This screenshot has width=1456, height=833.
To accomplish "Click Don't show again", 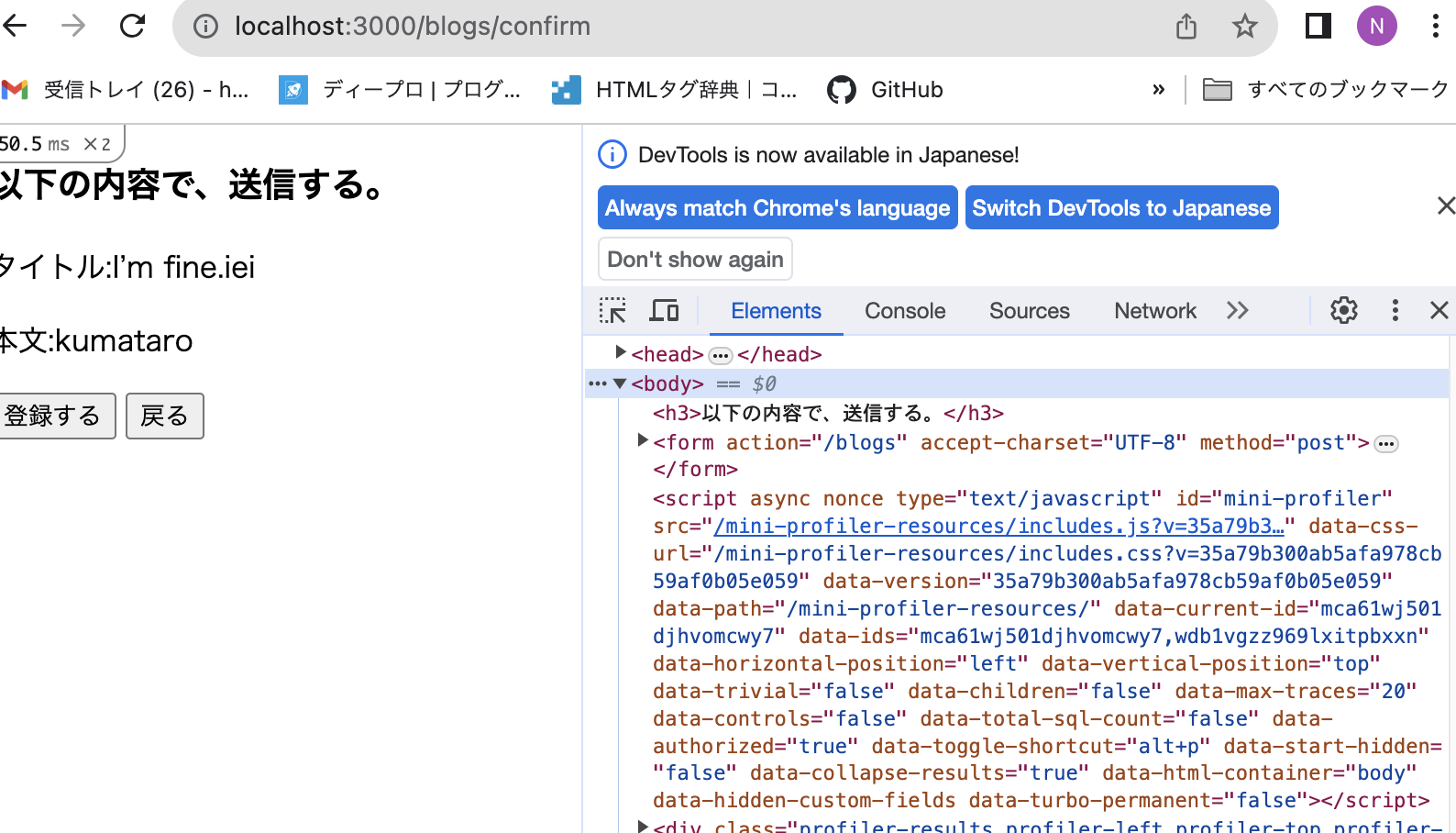I will 695,260.
